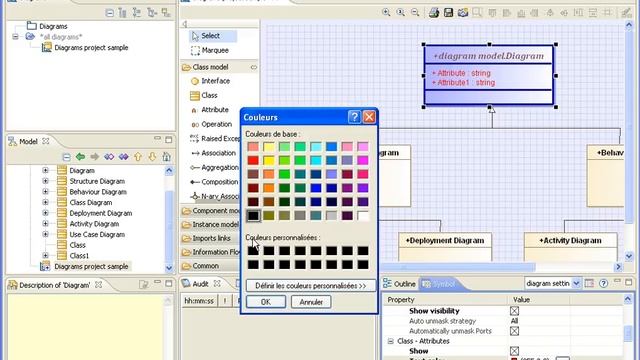Toggle the Show visibility checkbox
The width and height of the screenshot is (640, 360).
click(x=514, y=311)
